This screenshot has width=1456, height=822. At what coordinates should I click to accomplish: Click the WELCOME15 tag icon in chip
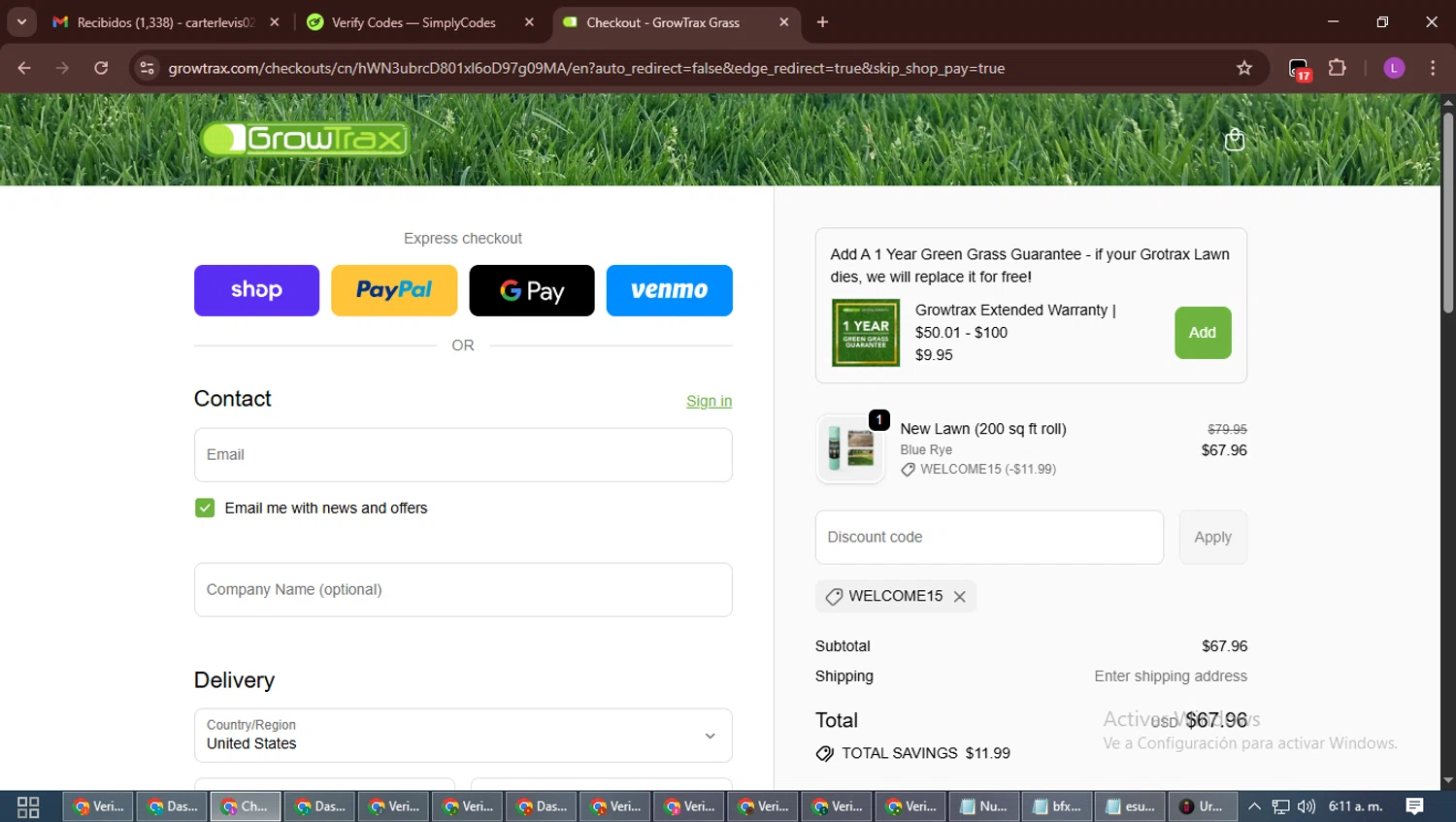tap(834, 597)
